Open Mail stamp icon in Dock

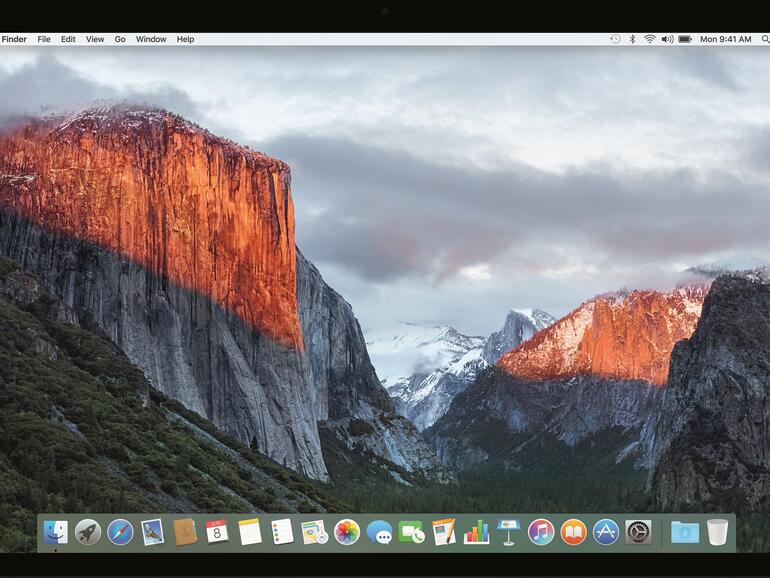(153, 532)
